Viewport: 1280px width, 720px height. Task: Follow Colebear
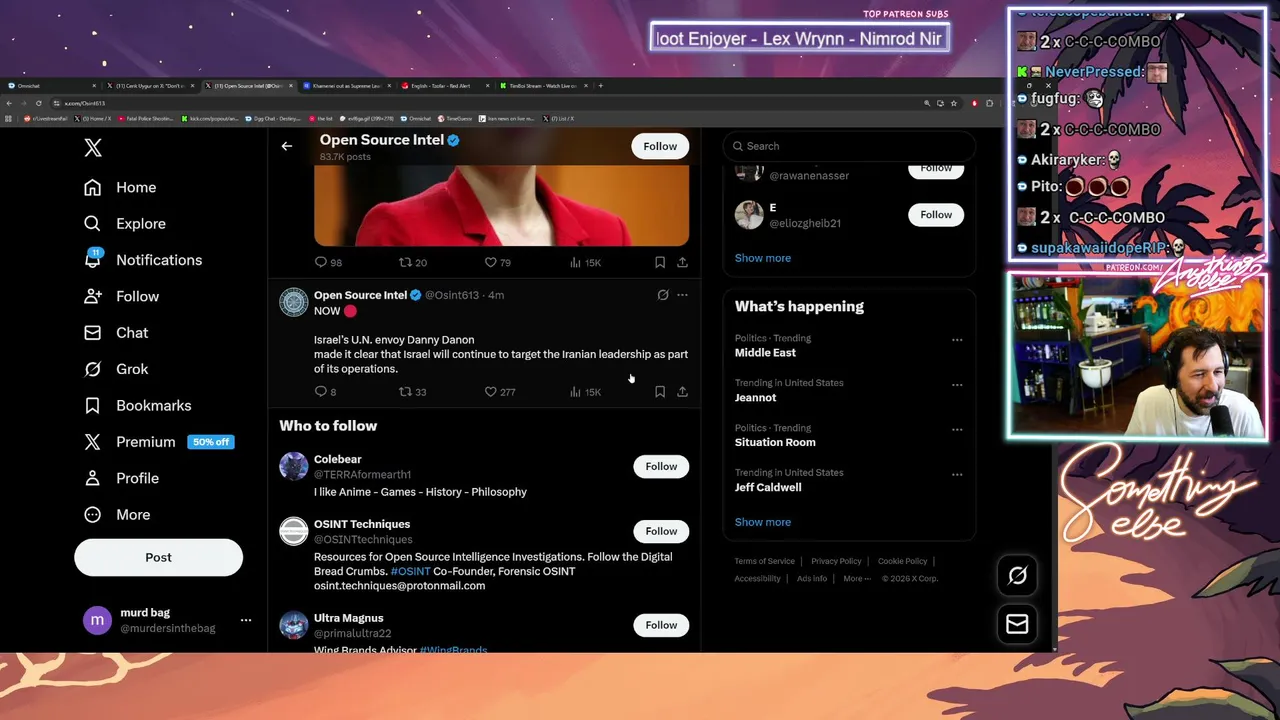click(x=661, y=466)
